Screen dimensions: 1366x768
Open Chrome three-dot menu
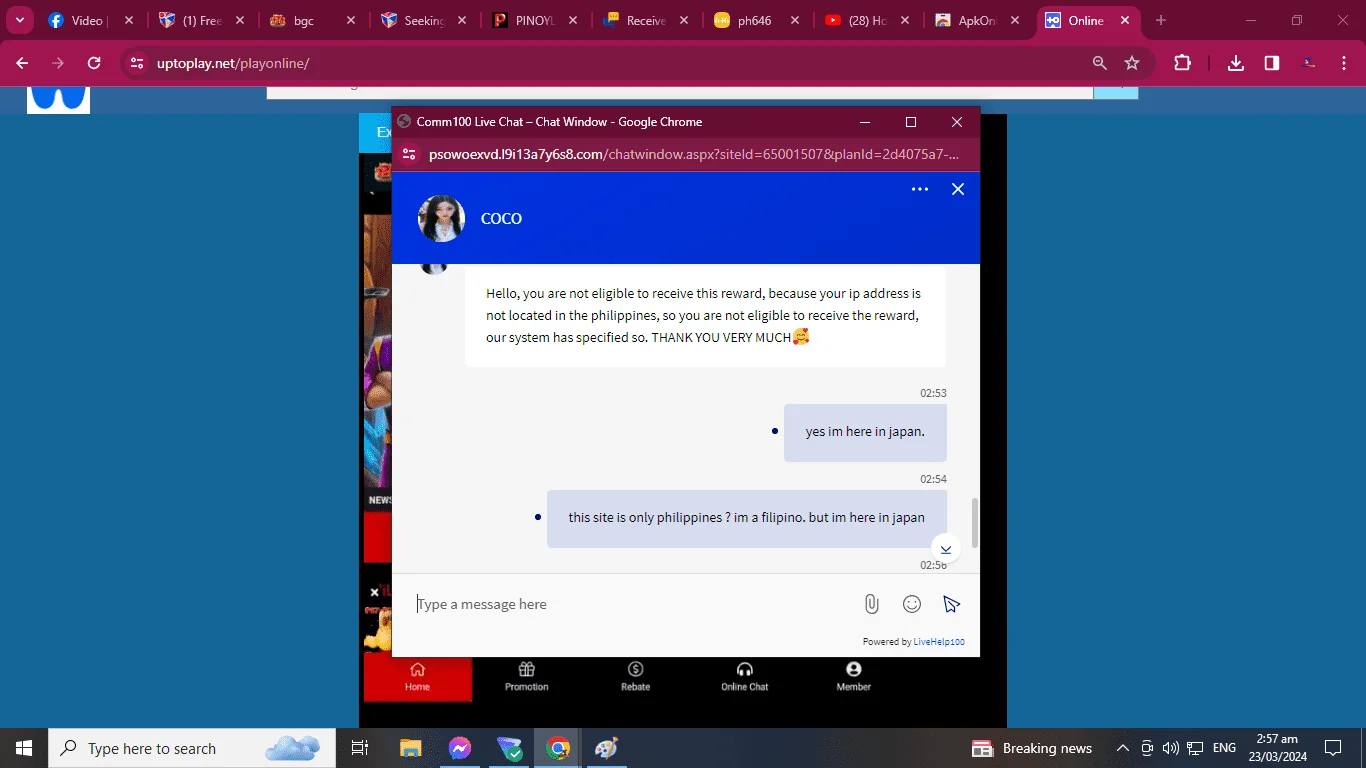tap(1344, 63)
